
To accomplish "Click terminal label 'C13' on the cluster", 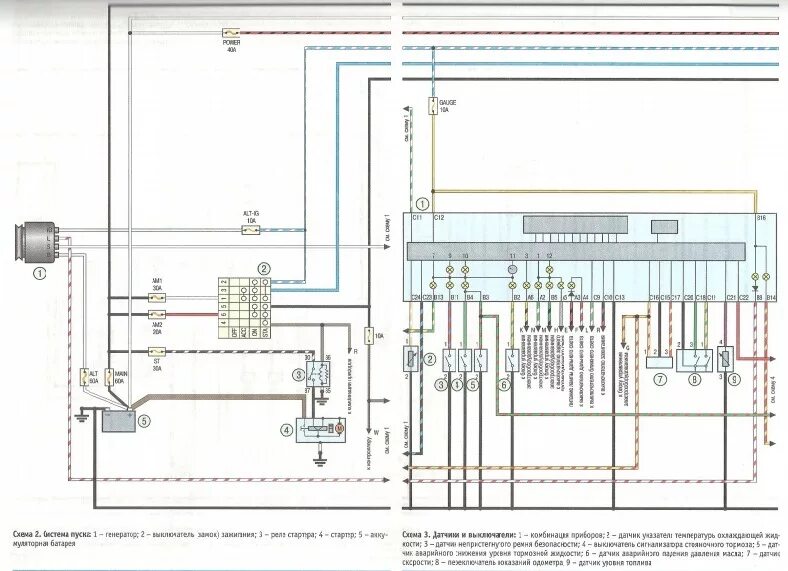I will pos(620,298).
